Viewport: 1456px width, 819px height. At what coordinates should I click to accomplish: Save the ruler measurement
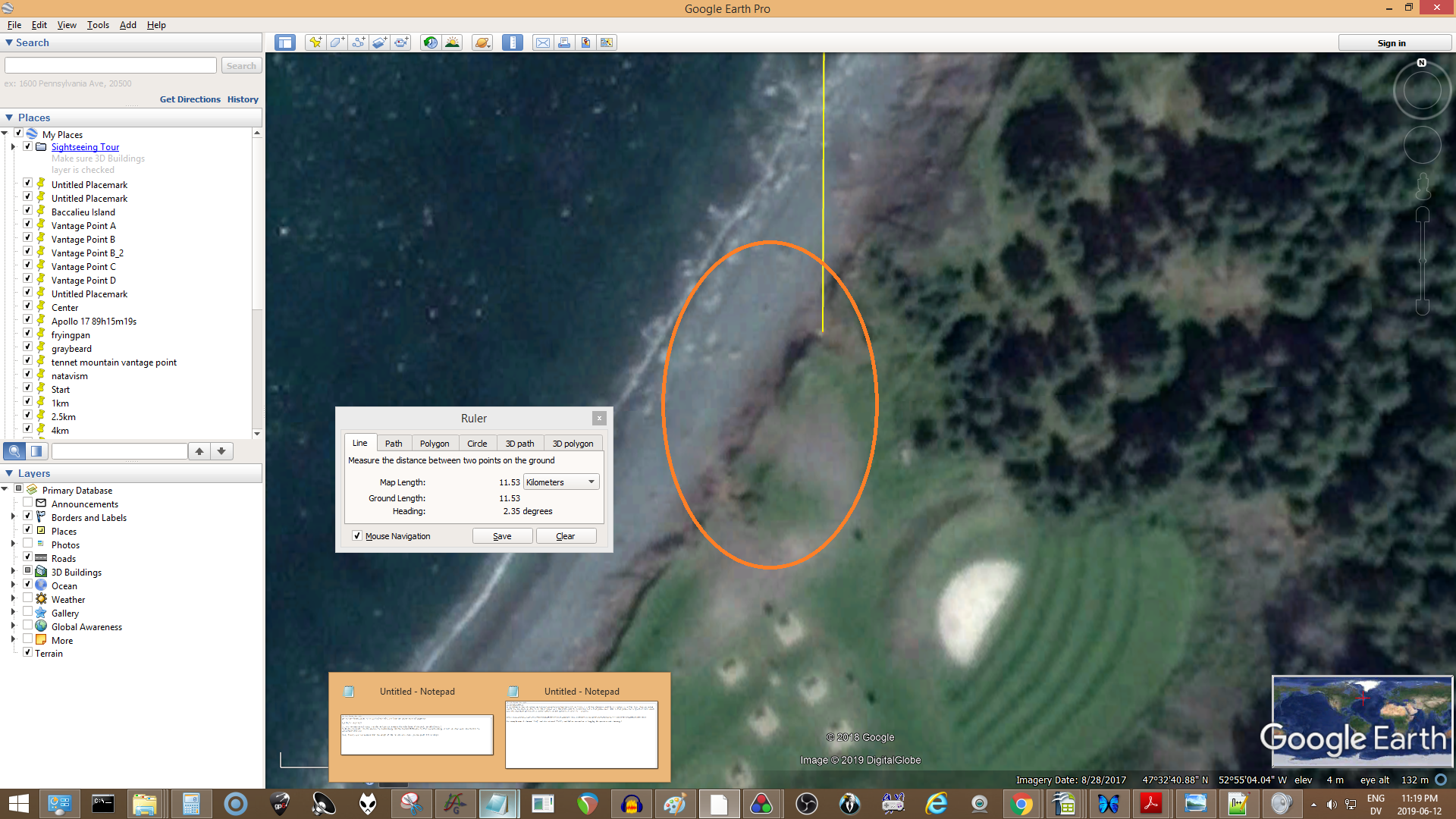tap(502, 536)
